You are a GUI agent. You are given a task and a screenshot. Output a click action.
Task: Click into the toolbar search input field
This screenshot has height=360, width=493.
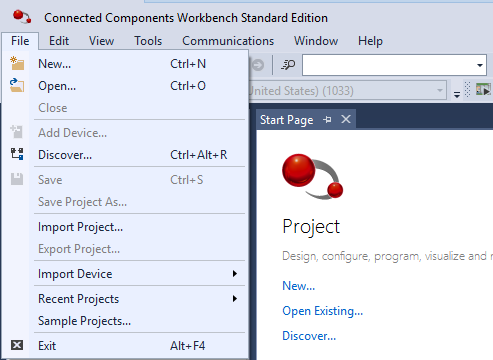(389, 65)
